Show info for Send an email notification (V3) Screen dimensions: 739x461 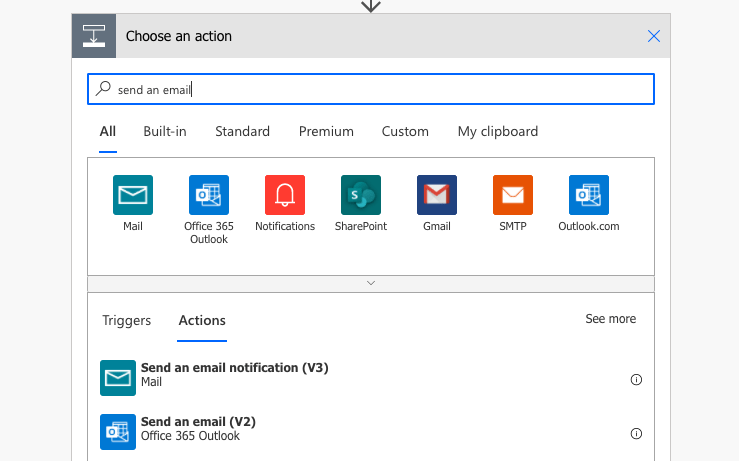point(636,379)
